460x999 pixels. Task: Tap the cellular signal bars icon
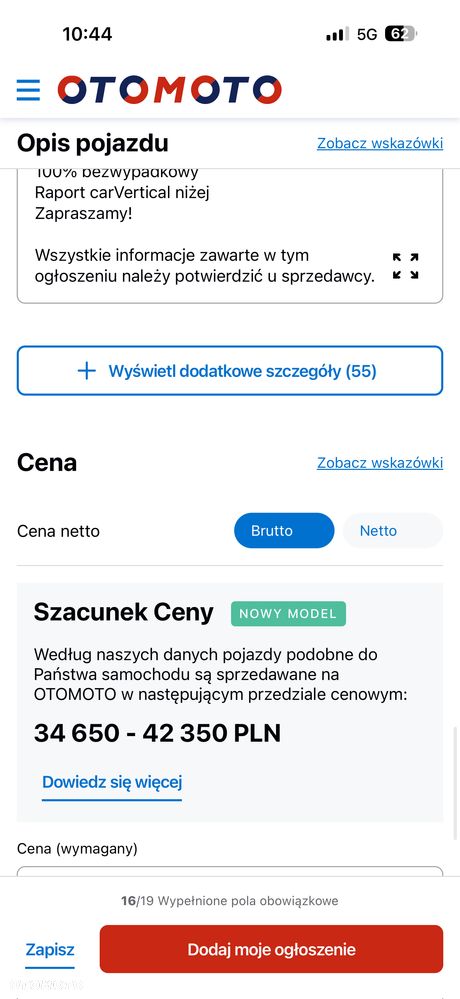click(x=337, y=34)
